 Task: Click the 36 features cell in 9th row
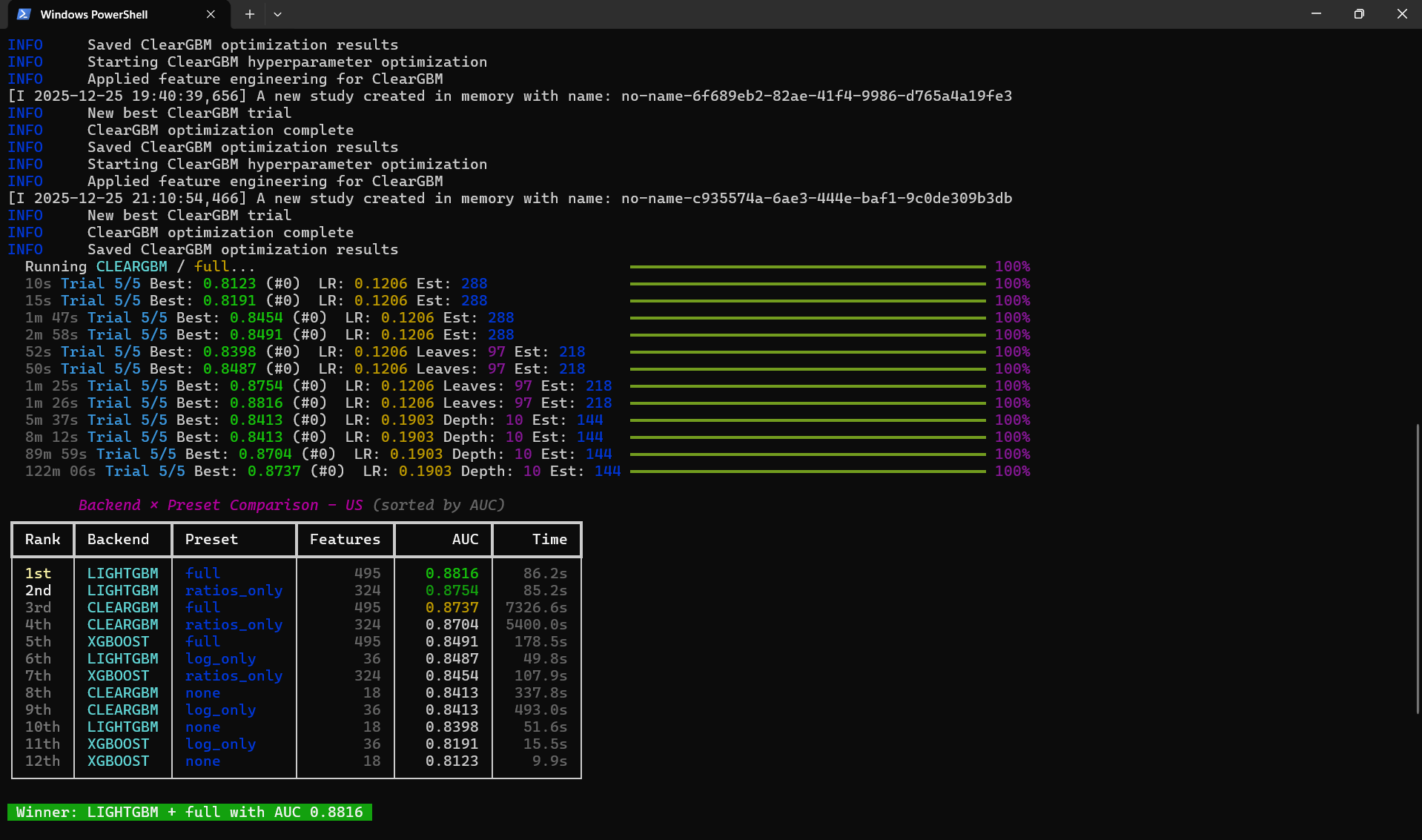(x=371, y=710)
